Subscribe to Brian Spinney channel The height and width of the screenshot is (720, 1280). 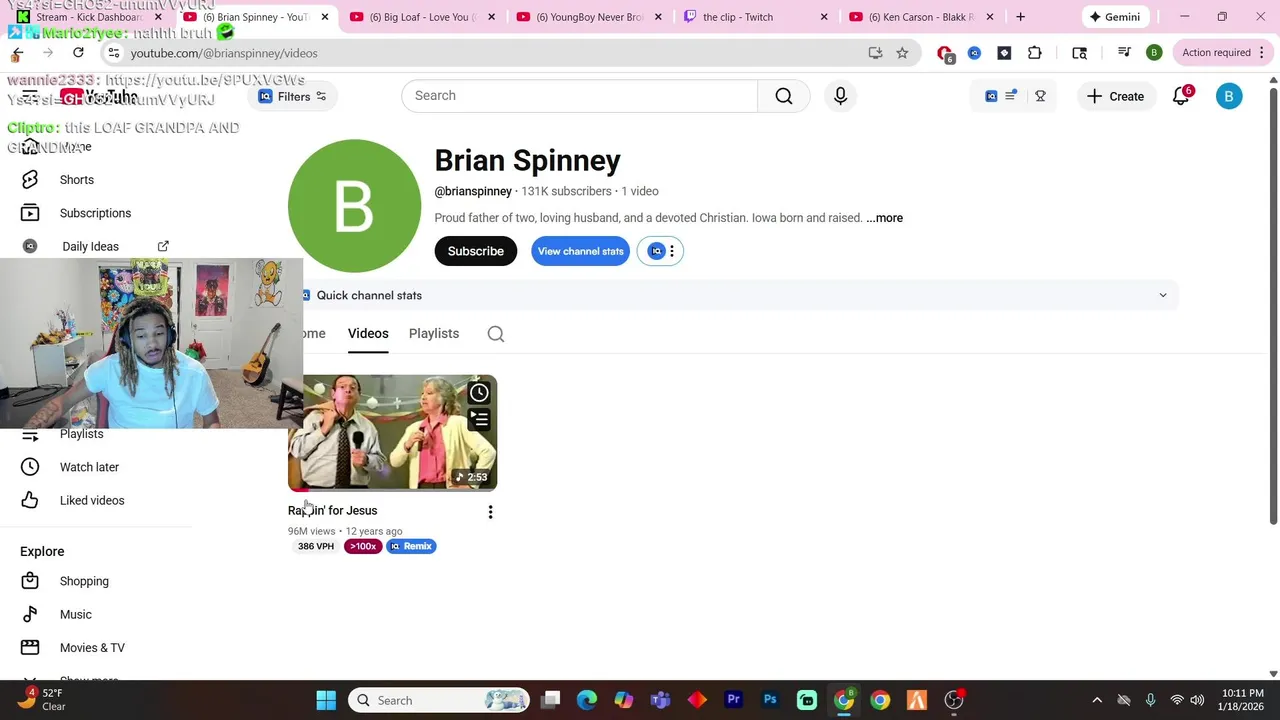click(x=476, y=251)
